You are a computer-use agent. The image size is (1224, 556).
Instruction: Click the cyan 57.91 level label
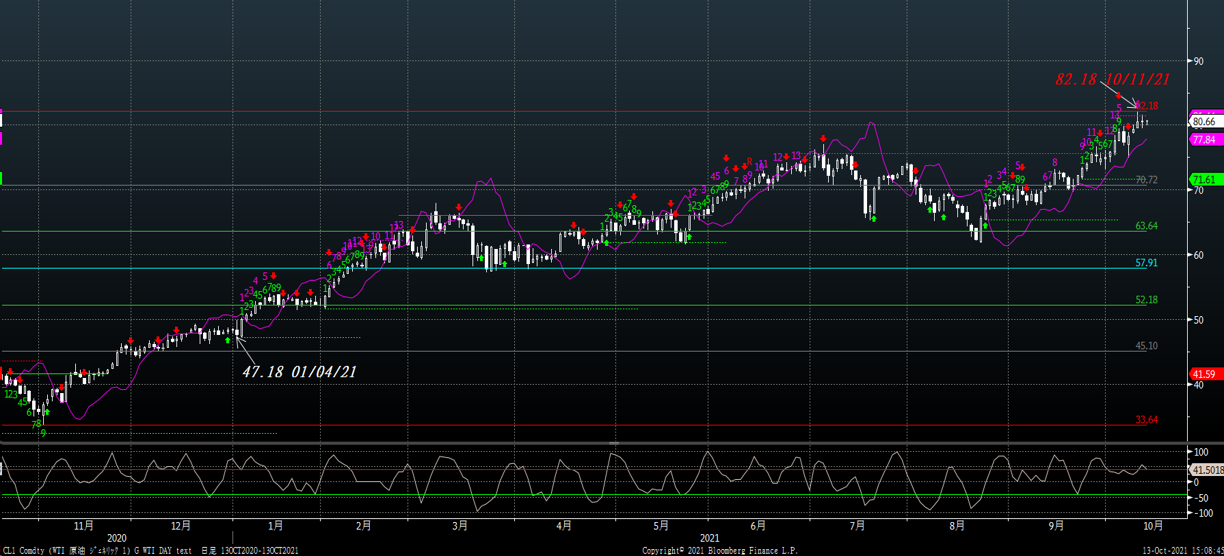coord(1146,263)
